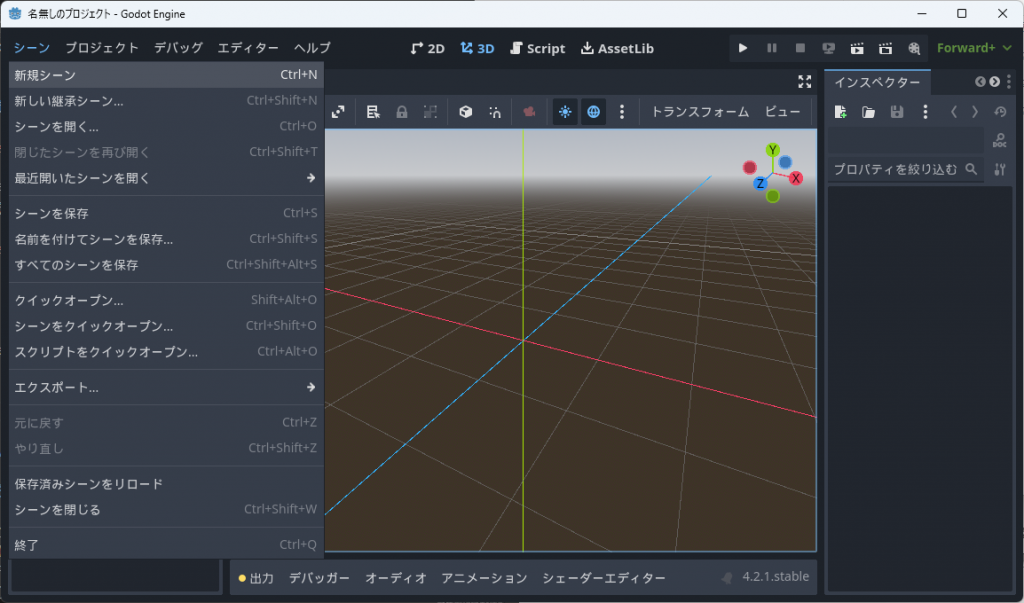Open the 出力 bottom panel

tap(256, 578)
